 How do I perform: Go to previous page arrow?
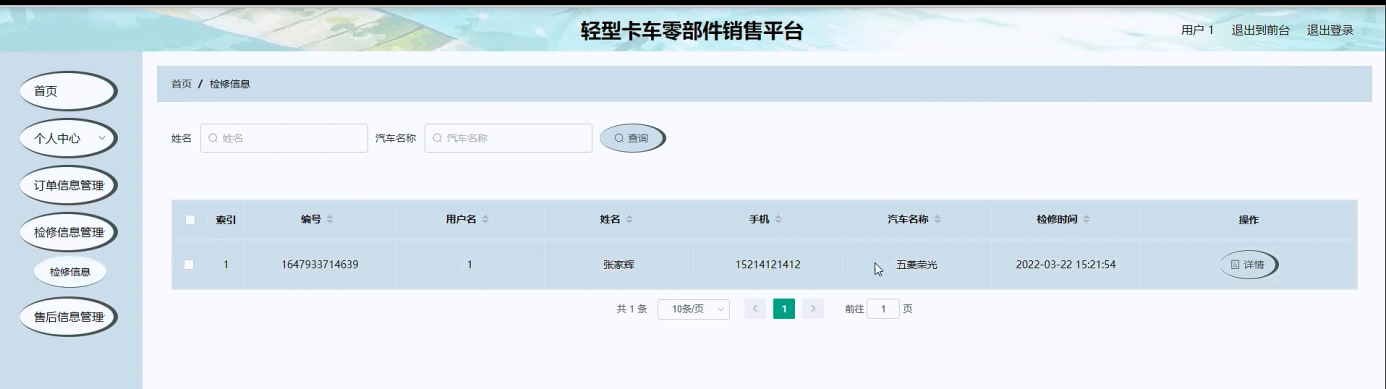tap(755, 309)
